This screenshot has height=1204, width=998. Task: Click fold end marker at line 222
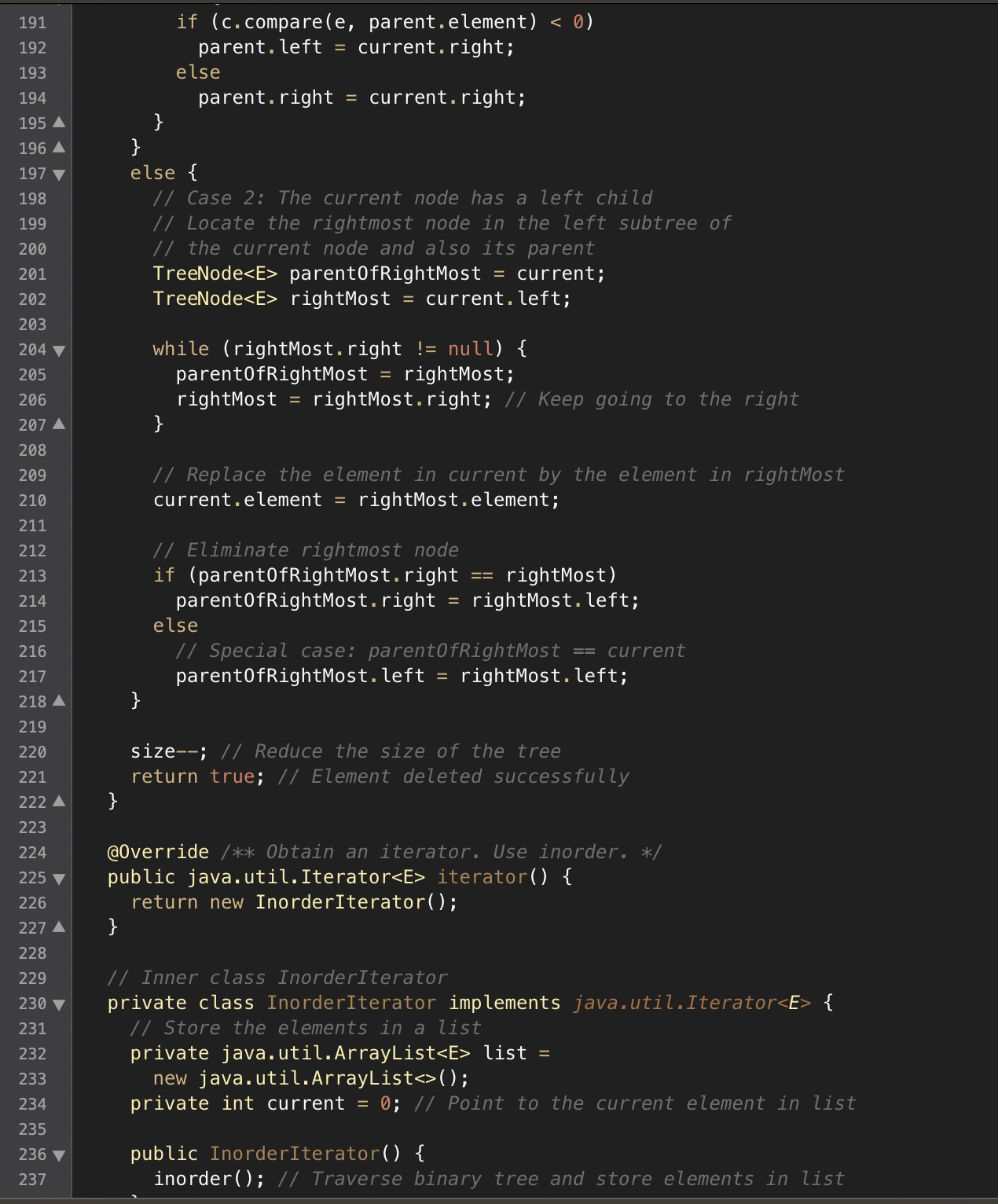coord(59,802)
